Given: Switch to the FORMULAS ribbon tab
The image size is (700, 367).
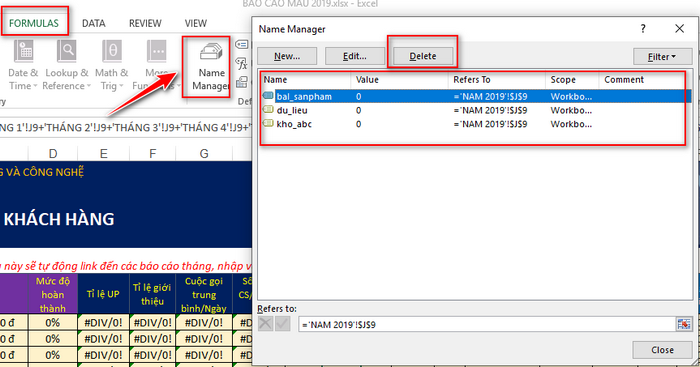Looking at the screenshot, I should tap(34, 23).
